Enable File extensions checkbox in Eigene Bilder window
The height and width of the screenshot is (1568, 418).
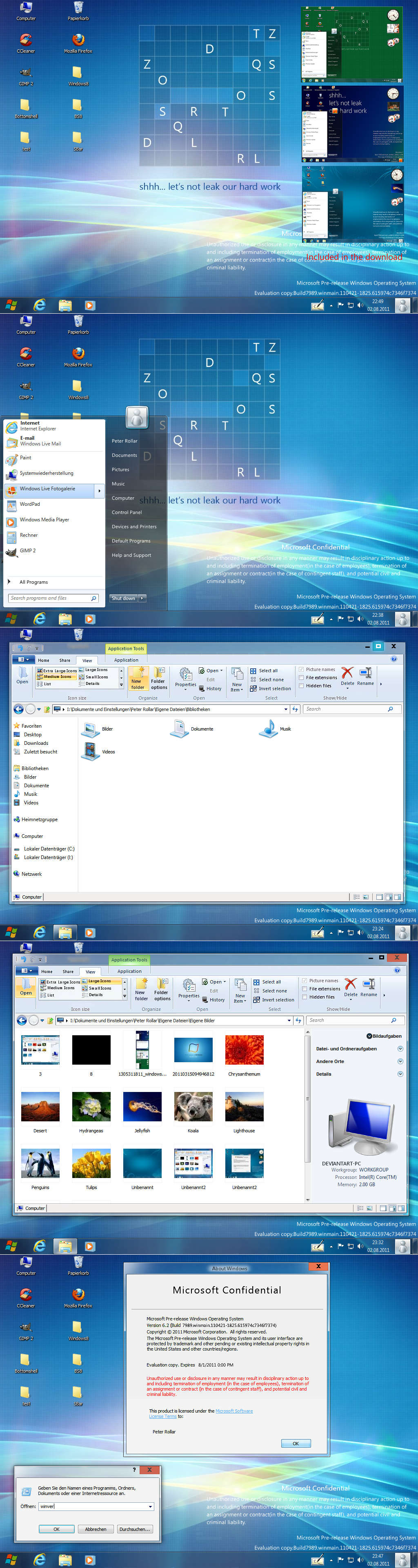click(x=305, y=988)
